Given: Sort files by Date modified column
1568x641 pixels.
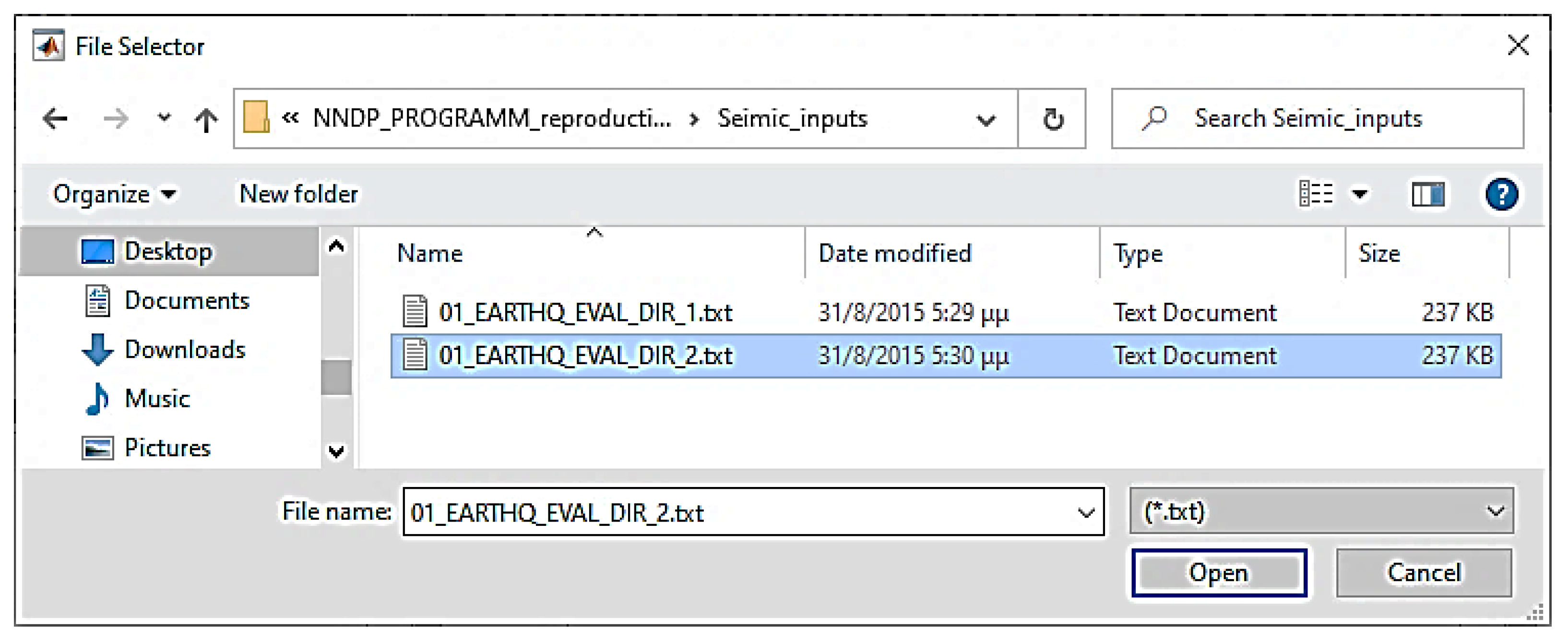Looking at the screenshot, I should point(894,253).
